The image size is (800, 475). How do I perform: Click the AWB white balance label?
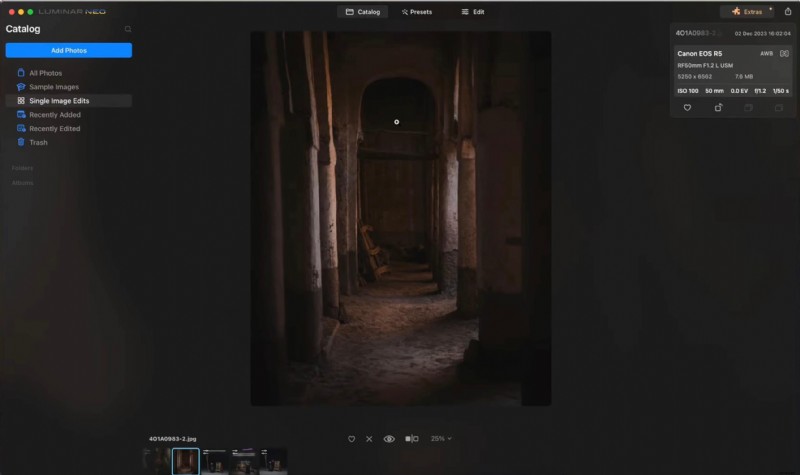(766, 54)
